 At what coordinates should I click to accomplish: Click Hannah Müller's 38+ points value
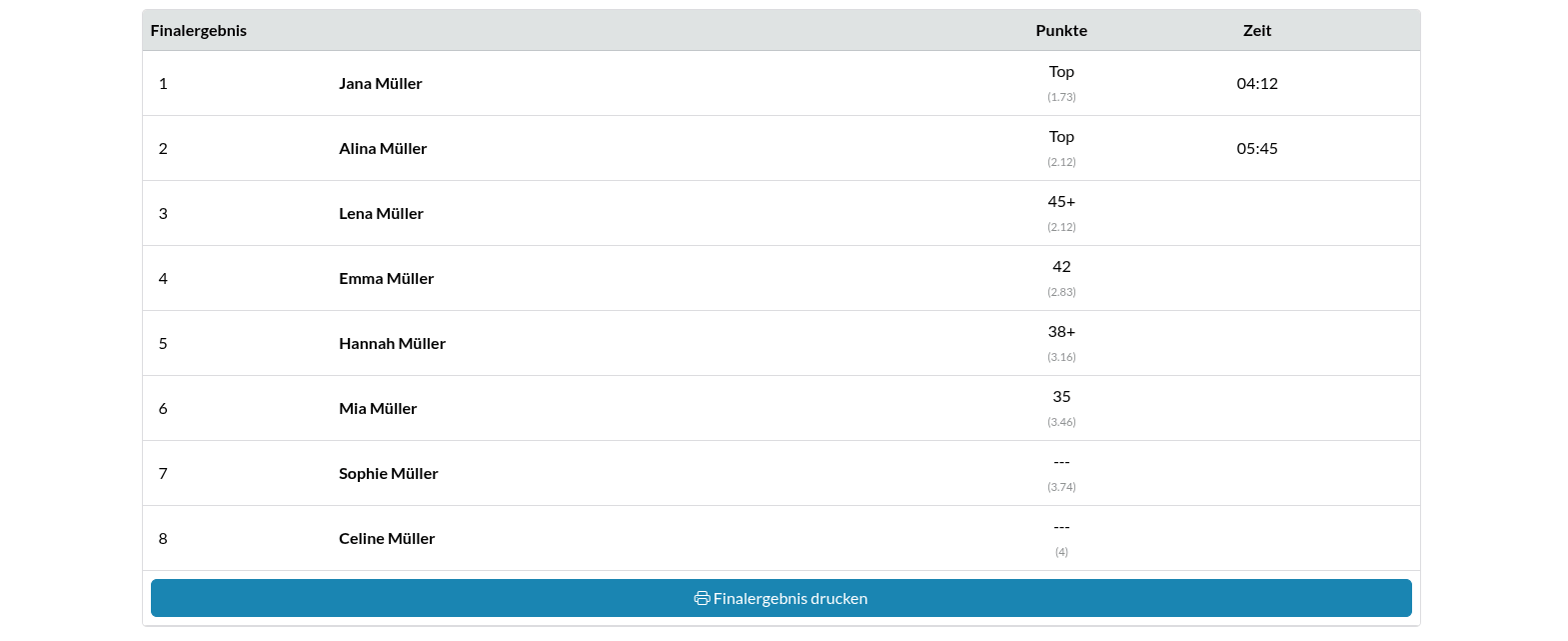pyautogui.click(x=1061, y=332)
